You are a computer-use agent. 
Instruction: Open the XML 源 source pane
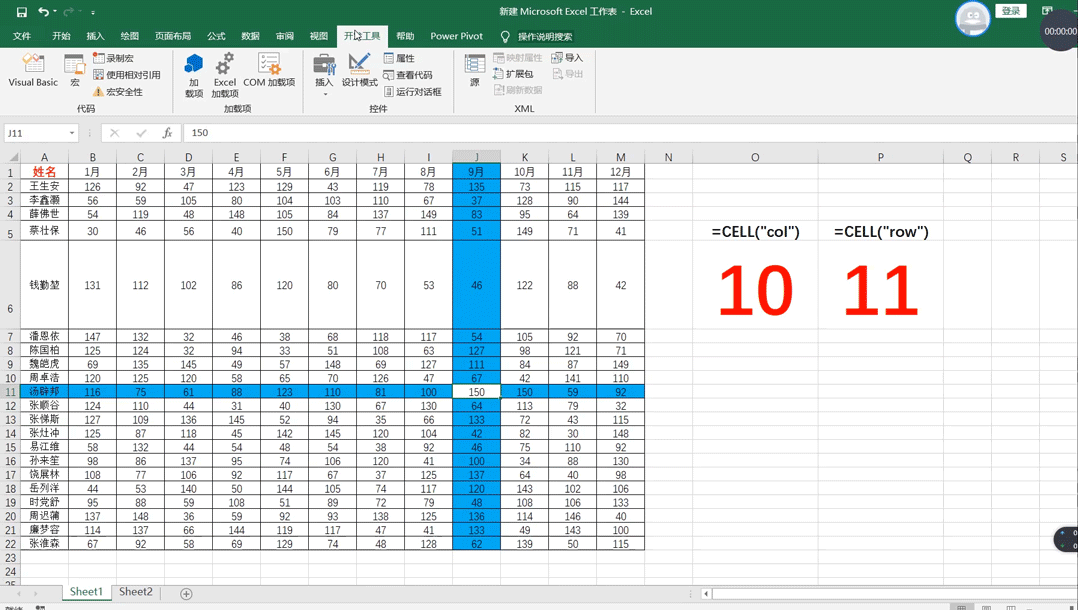coord(474,71)
